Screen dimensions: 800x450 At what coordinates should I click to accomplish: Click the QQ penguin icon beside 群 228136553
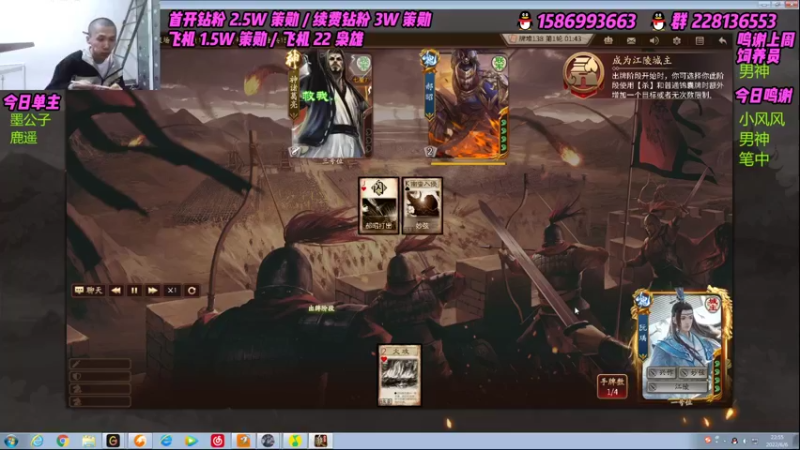659,21
